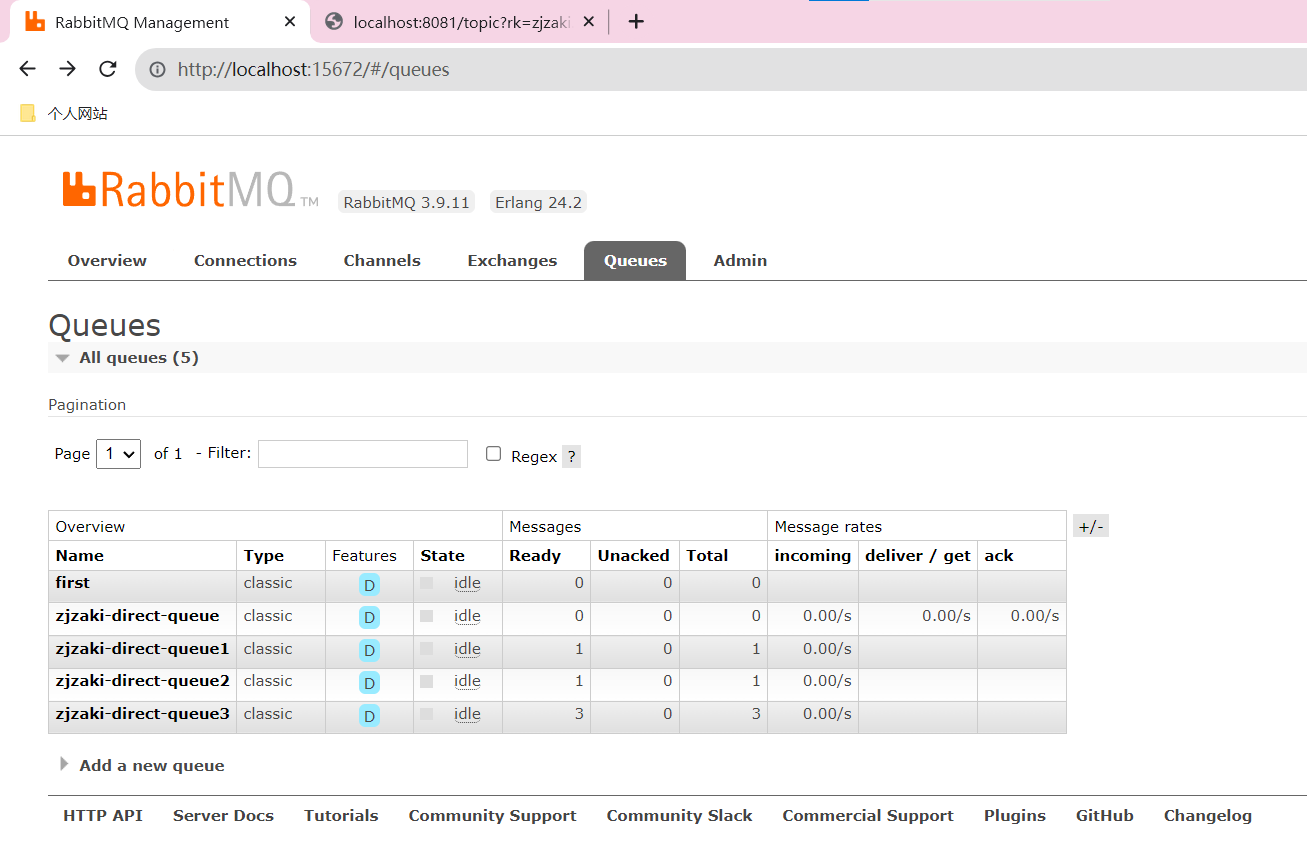Image resolution: width=1307 pixels, height=842 pixels.
Task: Open the HTTP API footer link
Action: (x=103, y=815)
